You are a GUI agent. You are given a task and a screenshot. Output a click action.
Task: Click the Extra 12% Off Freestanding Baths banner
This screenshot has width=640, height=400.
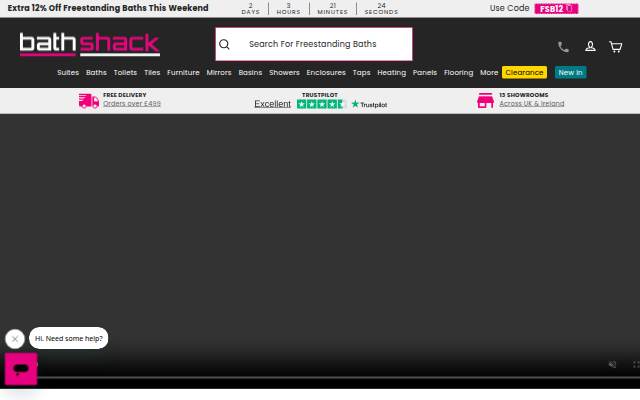click(108, 8)
